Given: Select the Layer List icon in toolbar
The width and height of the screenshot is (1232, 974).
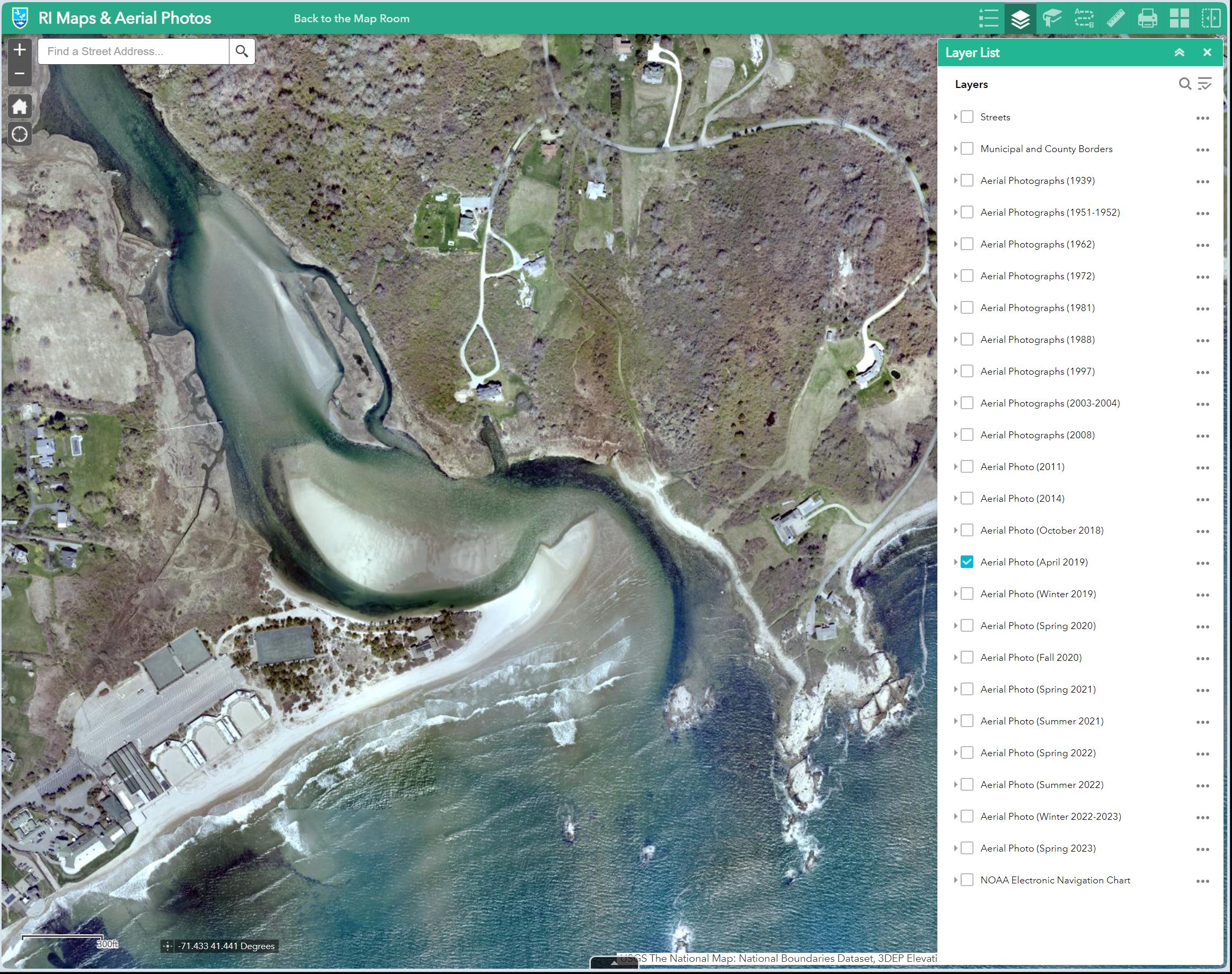Looking at the screenshot, I should pos(1021,17).
